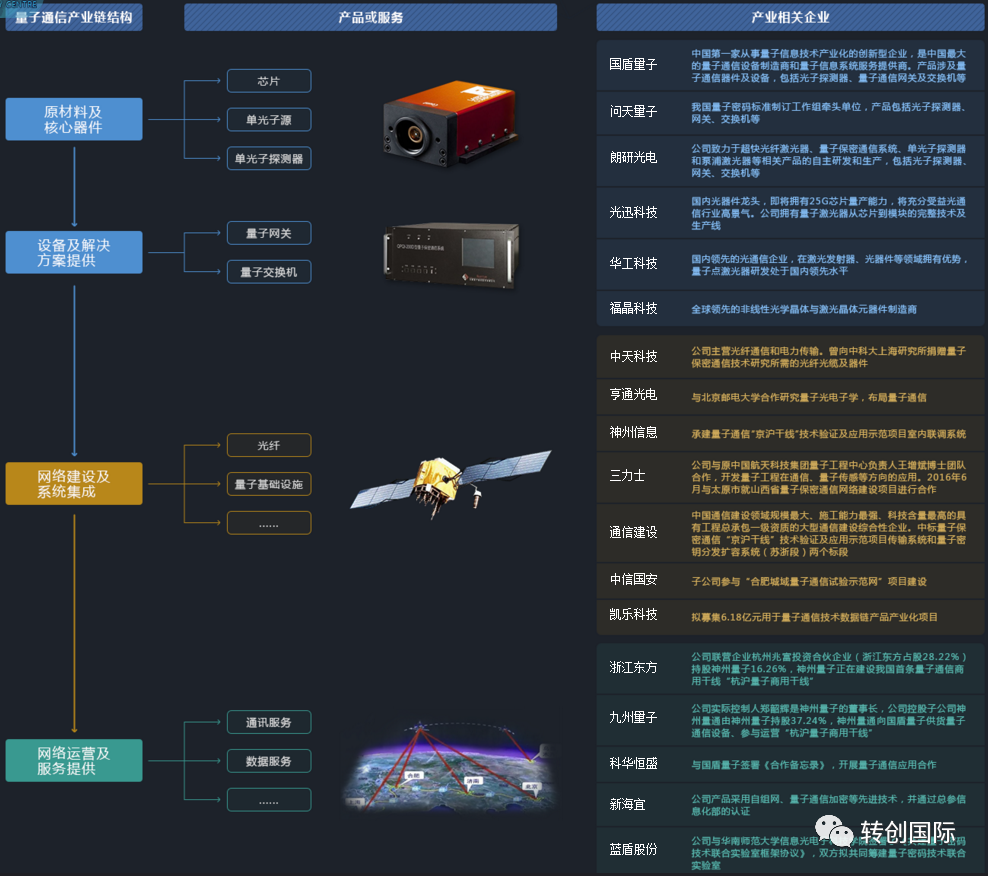This screenshot has width=988, height=876.
Task: Click company name 福晶科技
Action: point(633,308)
